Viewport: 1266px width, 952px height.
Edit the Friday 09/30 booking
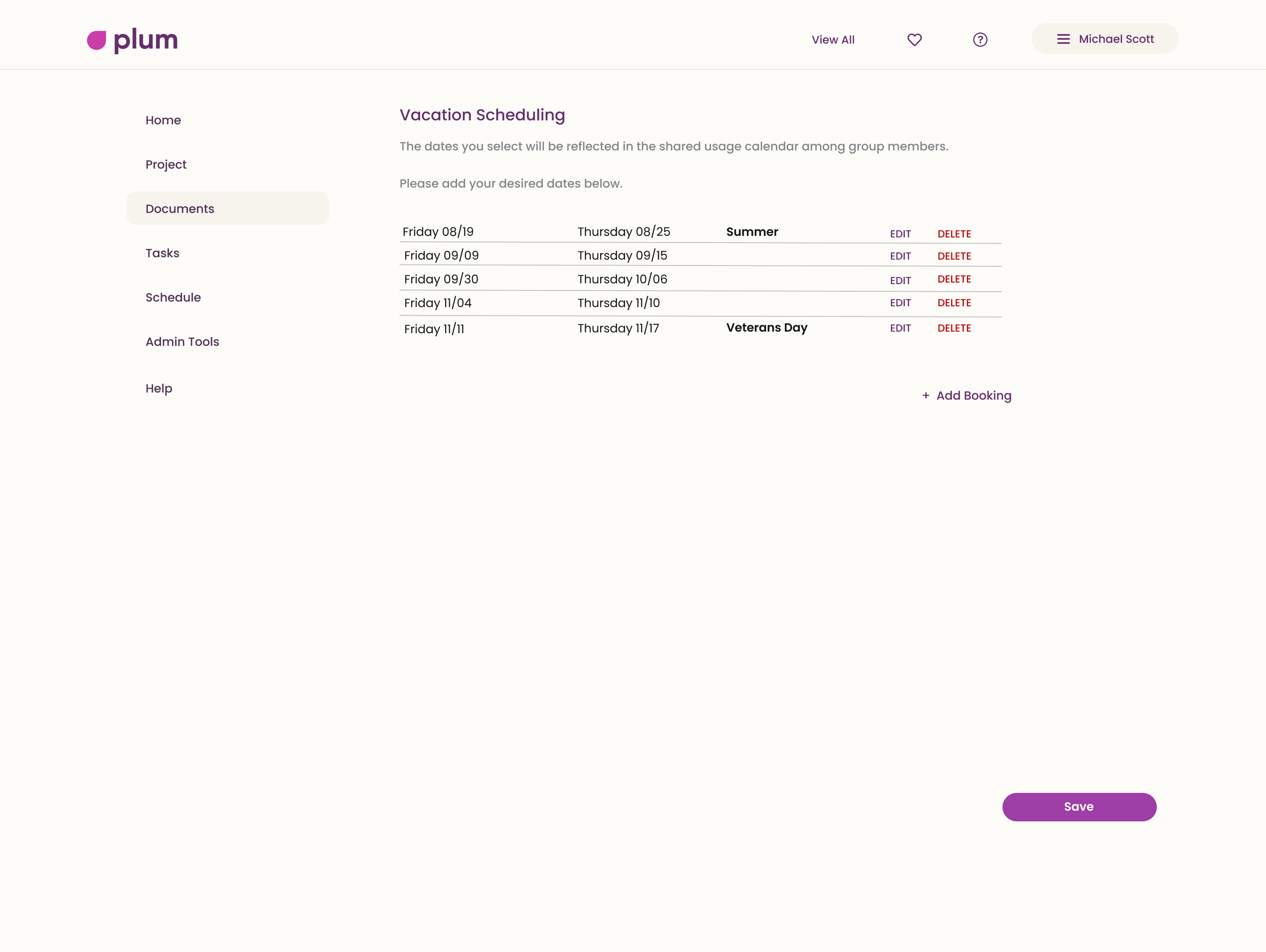[900, 281]
